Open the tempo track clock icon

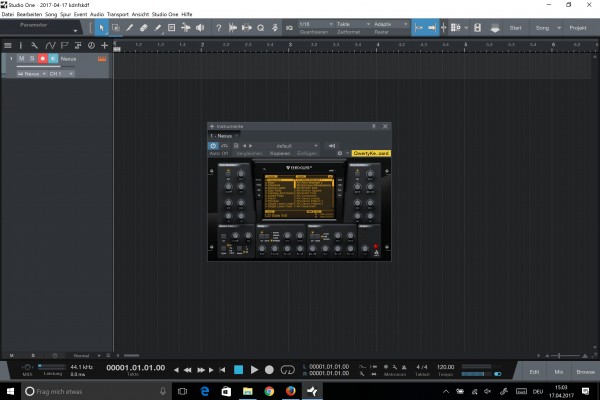91,46
